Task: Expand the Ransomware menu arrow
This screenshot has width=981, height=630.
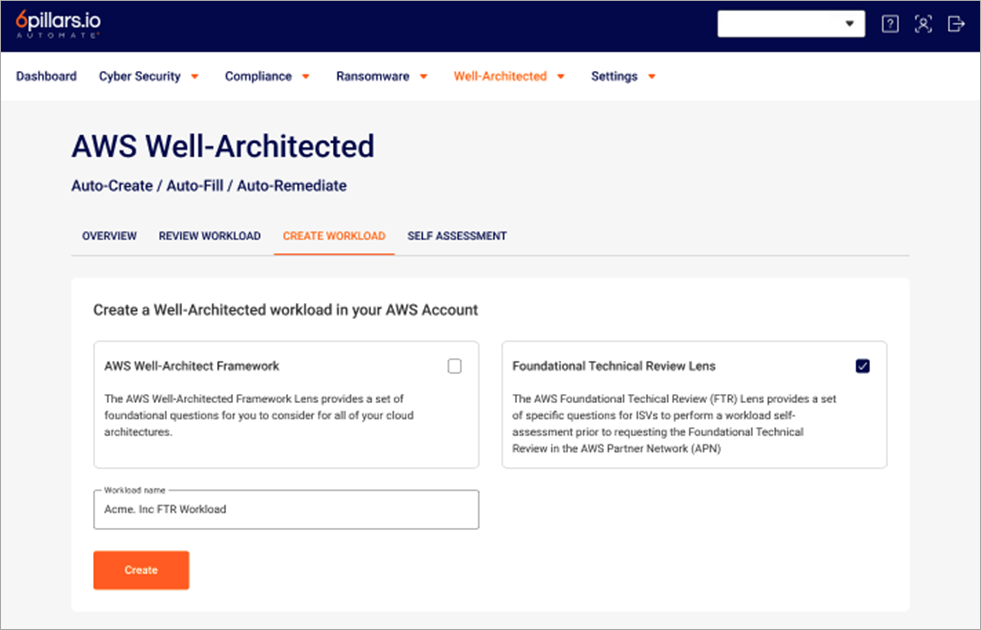Action: (x=424, y=76)
